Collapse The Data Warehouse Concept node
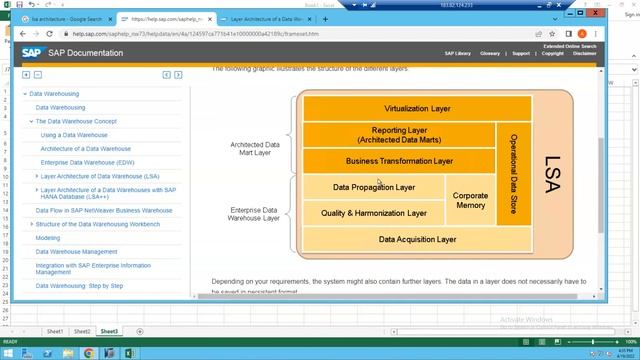This screenshot has height=360, width=640. tap(31, 121)
